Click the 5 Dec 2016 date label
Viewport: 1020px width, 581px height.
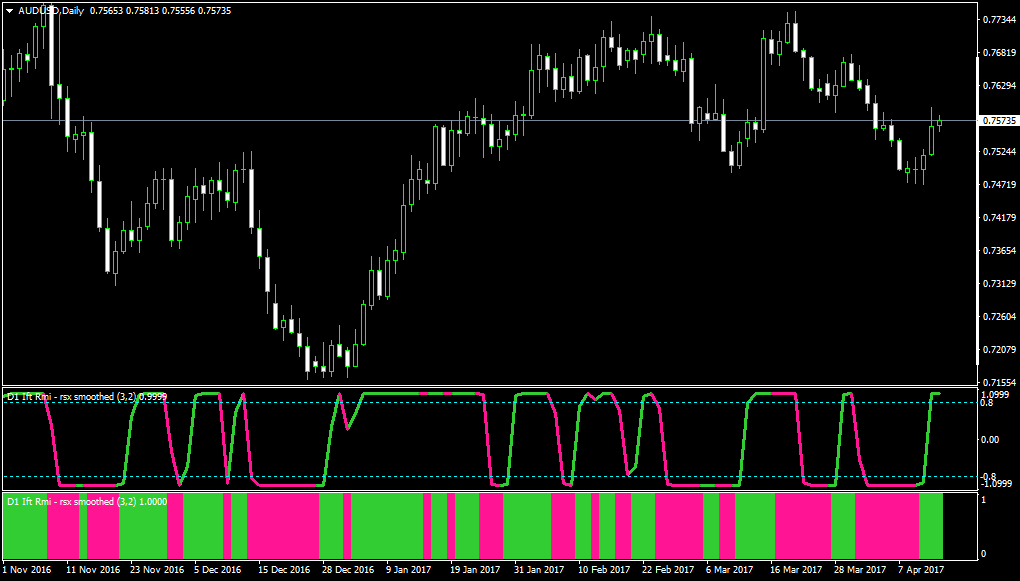[x=217, y=569]
